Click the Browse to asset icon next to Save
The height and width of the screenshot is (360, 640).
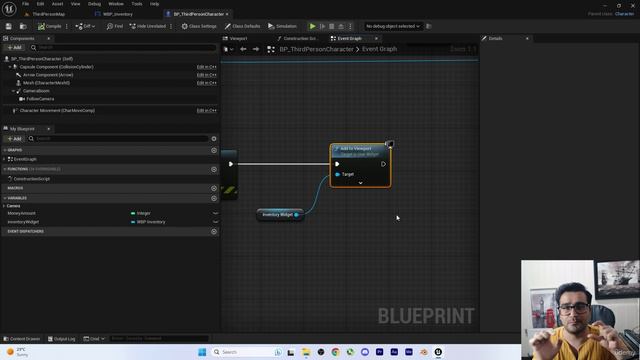[23, 26]
